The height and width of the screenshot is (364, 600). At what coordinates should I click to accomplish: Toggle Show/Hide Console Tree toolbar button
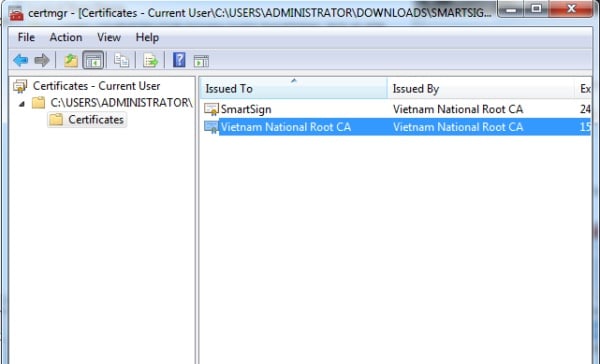[93, 60]
